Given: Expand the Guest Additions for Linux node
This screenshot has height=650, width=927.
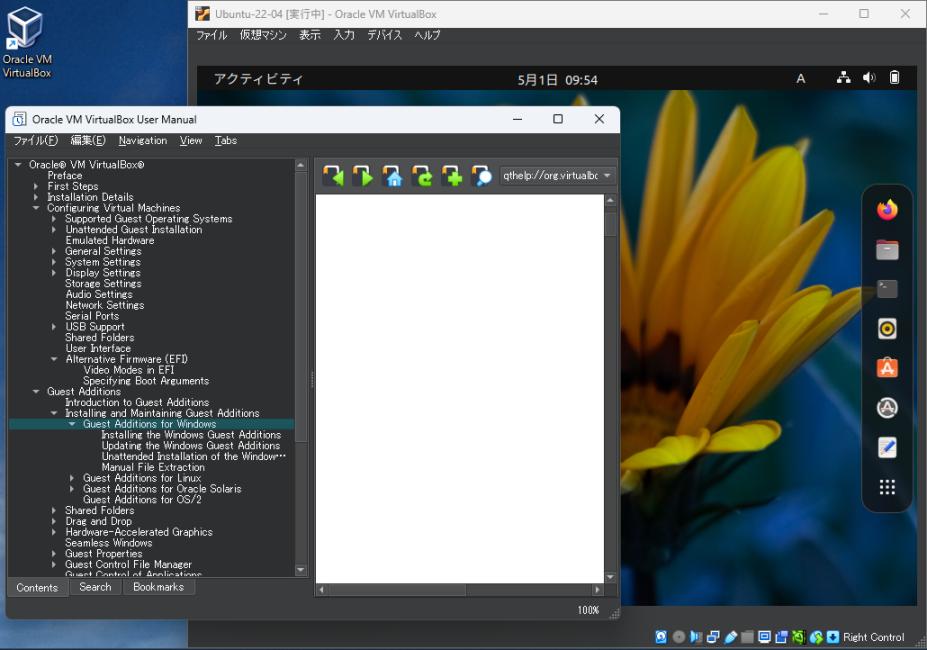Looking at the screenshot, I should point(72,478).
